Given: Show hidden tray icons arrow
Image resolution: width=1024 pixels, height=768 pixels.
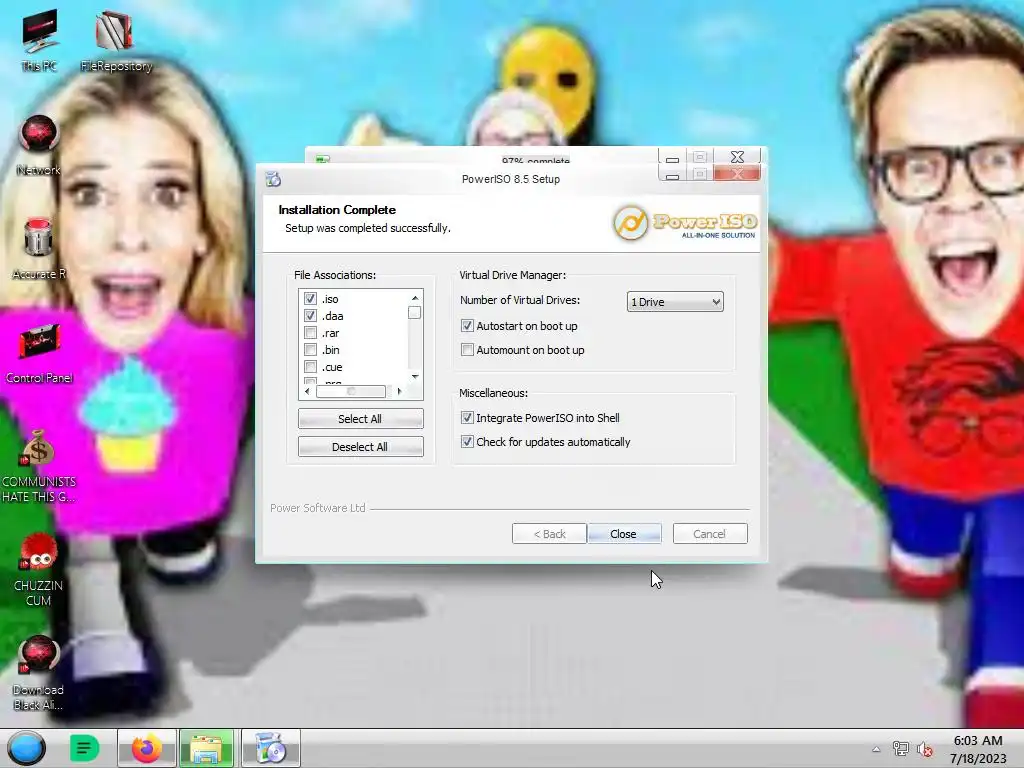Looking at the screenshot, I should tap(876, 749).
